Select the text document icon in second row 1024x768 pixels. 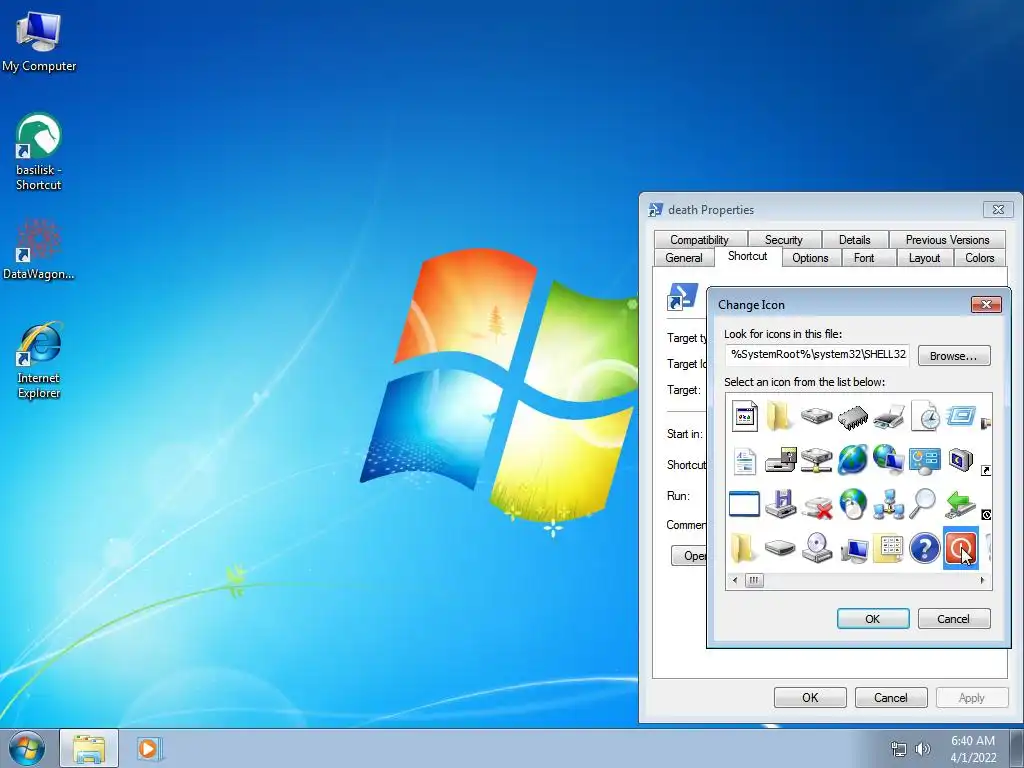pyautogui.click(x=744, y=461)
